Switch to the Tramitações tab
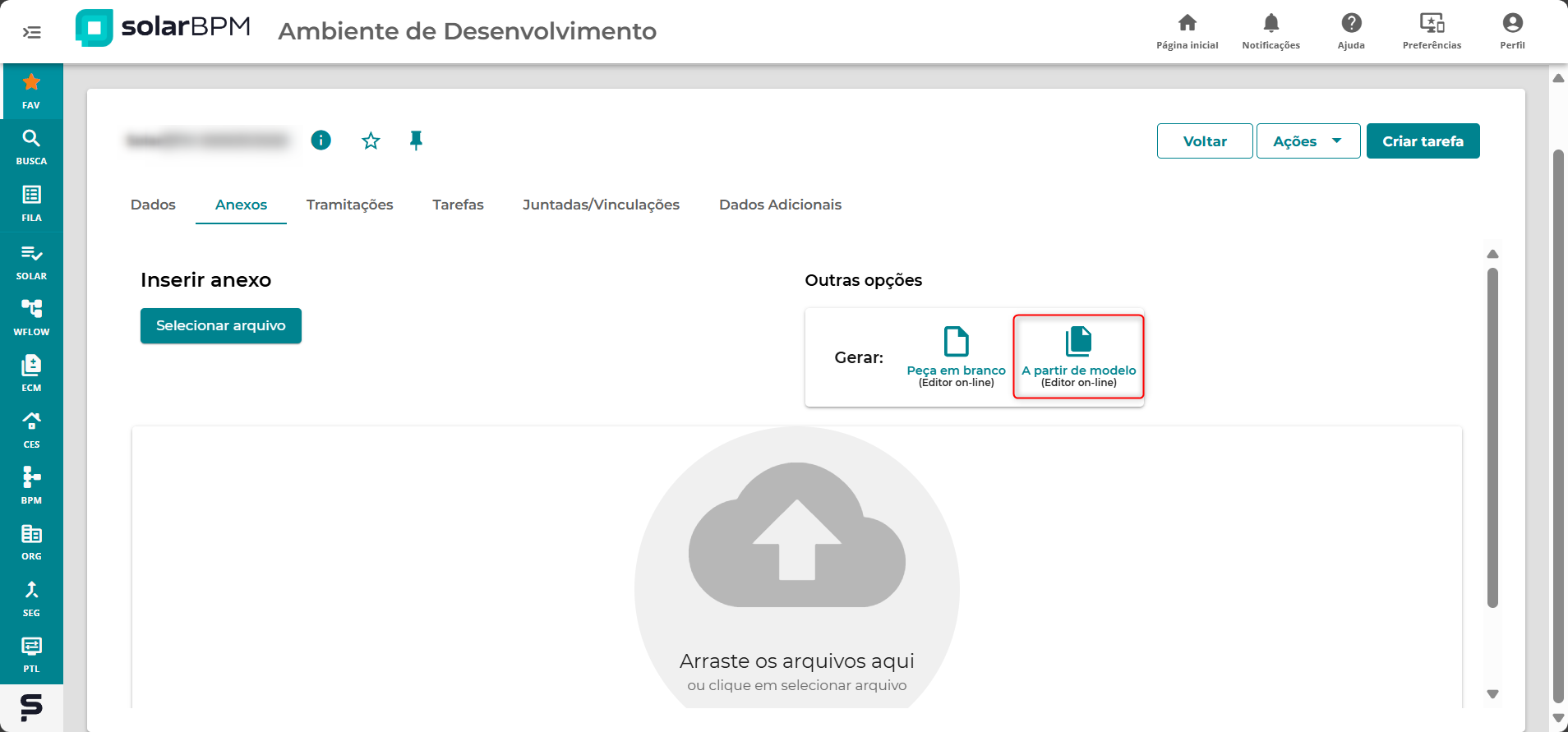Screen dimensions: 1568x732 coord(349,205)
